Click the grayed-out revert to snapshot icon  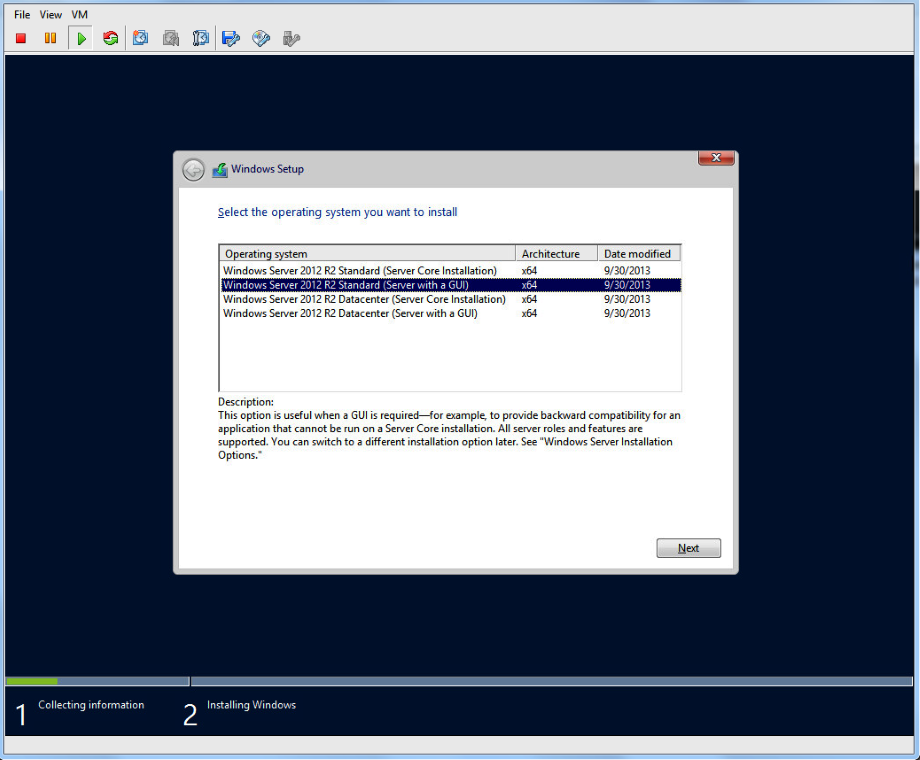(171, 39)
